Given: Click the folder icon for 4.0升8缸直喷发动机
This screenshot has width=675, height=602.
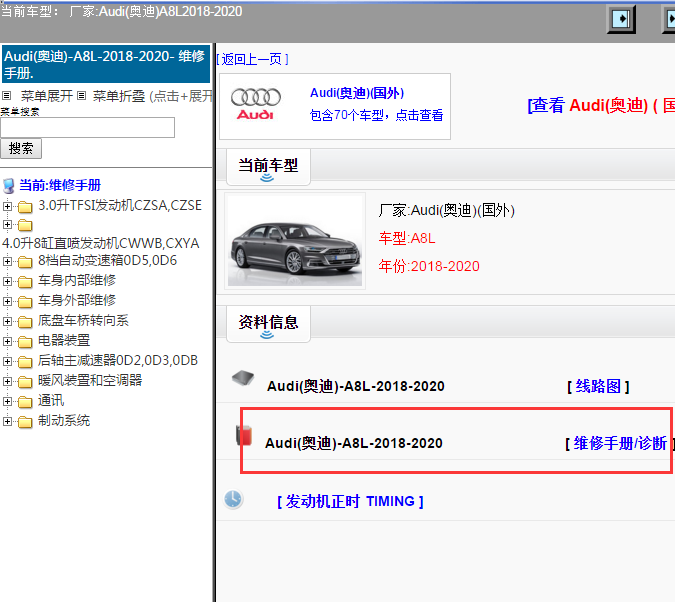Looking at the screenshot, I should tap(25, 225).
